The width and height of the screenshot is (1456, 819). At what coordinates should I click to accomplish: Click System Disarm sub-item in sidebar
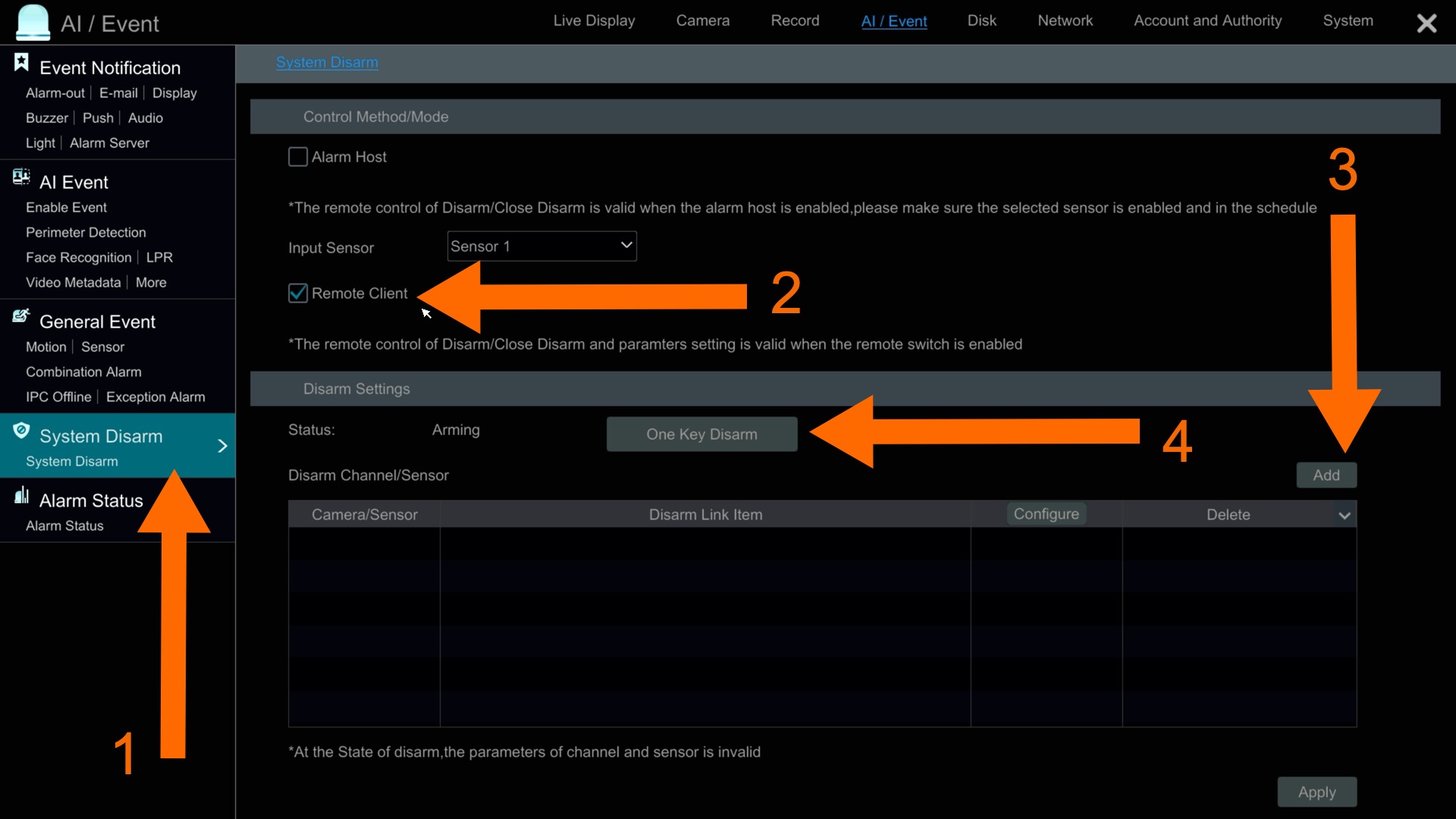click(72, 462)
